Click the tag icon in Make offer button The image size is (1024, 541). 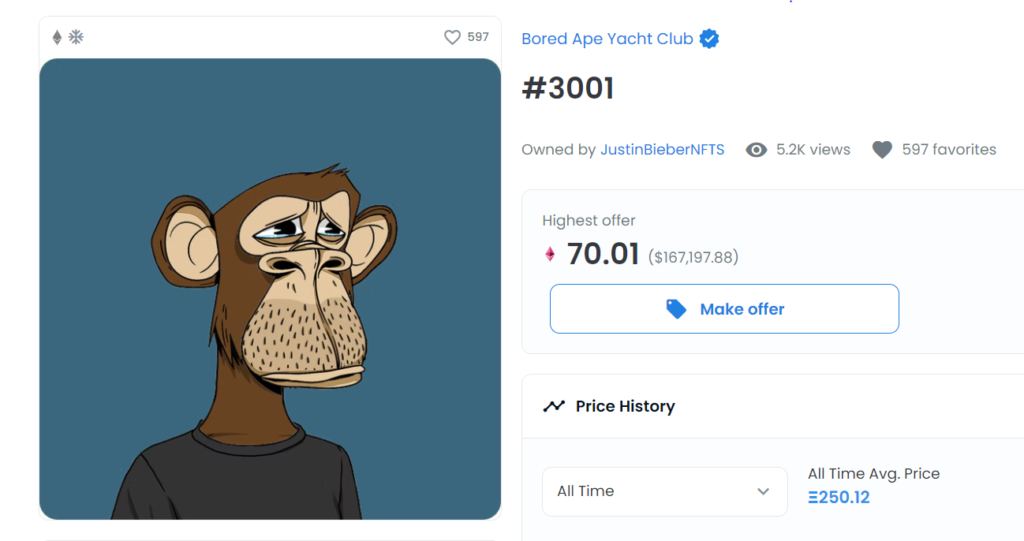[x=676, y=309]
